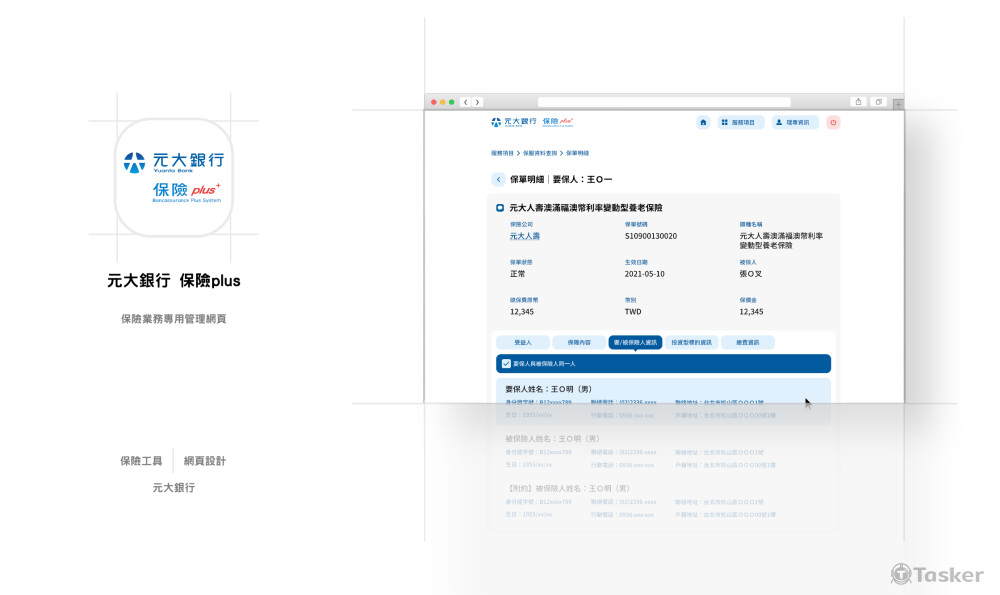Open the 繳費資訊 tab
Image resolution: width=1000 pixels, height=595 pixels.
747,342
